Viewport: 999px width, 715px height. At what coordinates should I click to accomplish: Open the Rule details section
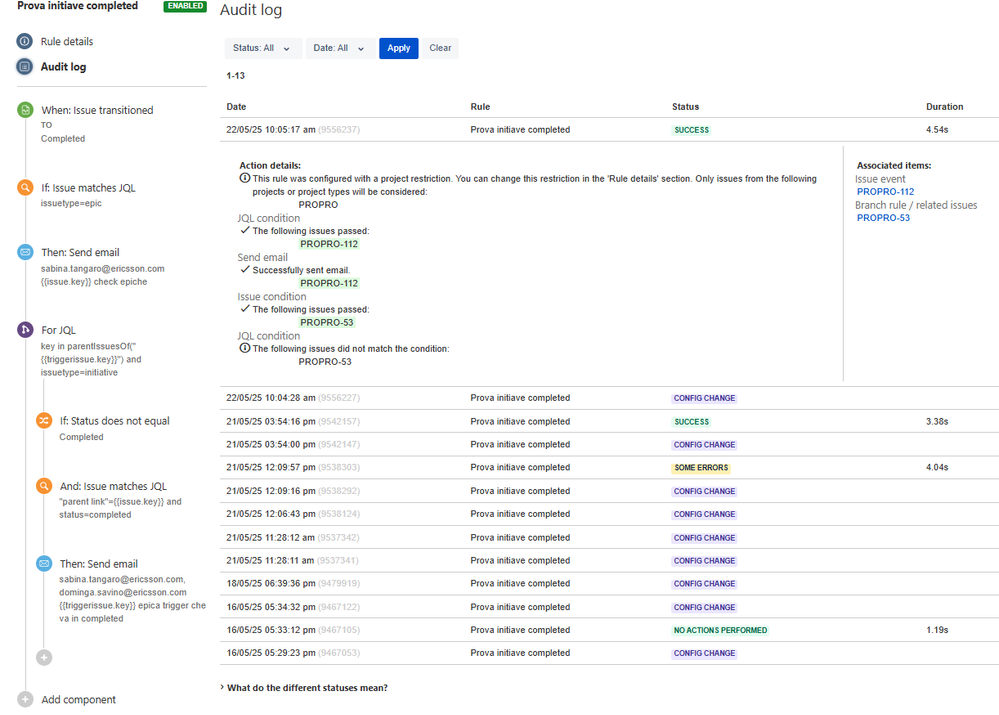[x=67, y=41]
